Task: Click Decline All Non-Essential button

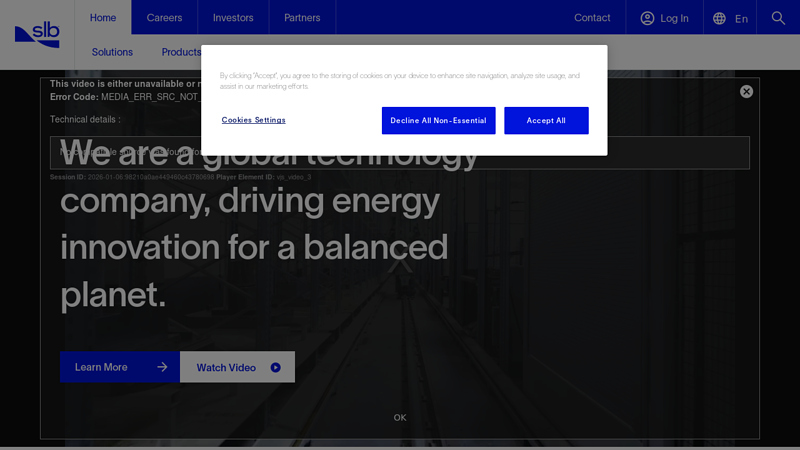Action: pos(439,120)
